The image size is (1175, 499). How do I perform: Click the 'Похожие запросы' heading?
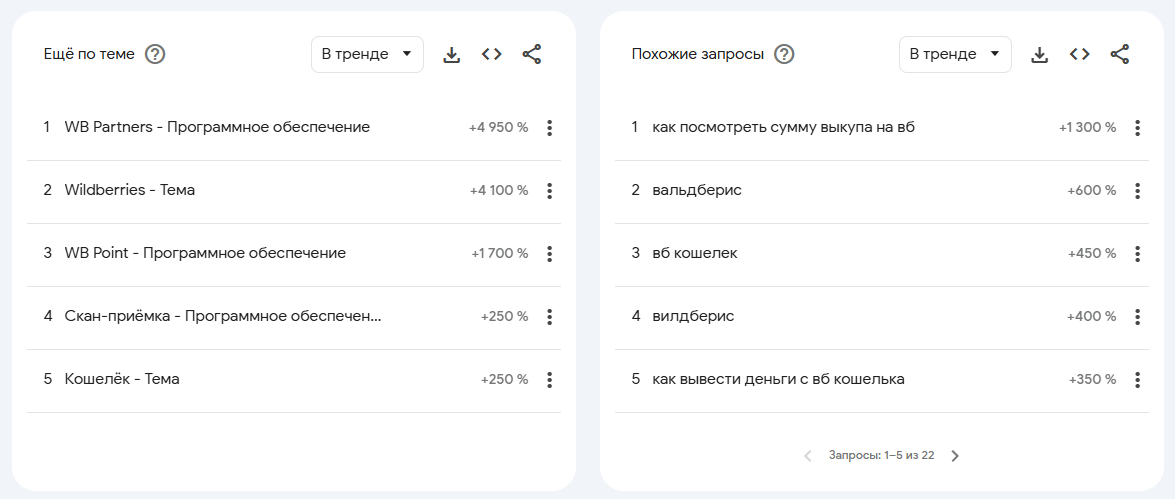[x=698, y=54]
